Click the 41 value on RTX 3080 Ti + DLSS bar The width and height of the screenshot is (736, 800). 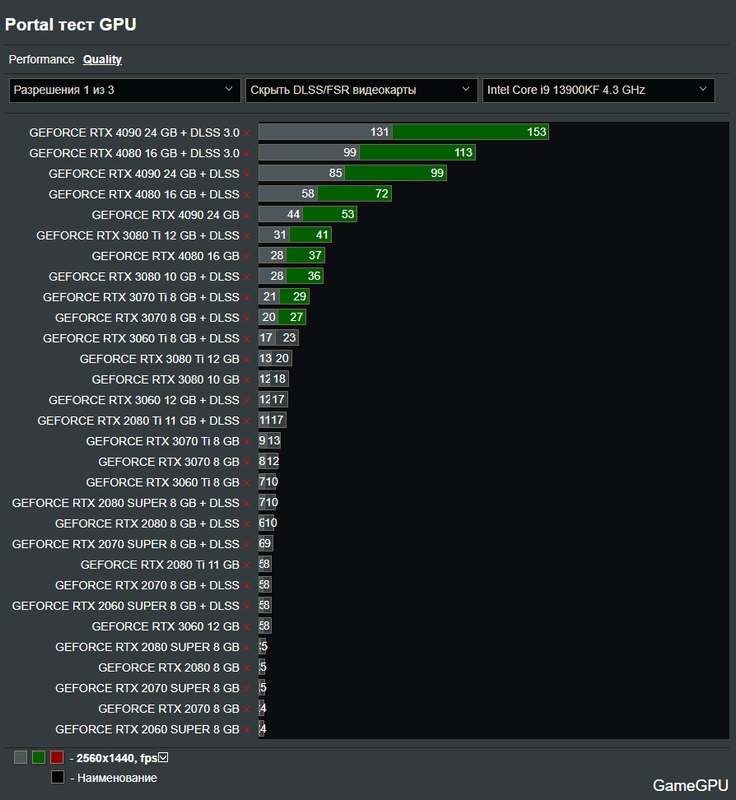point(322,235)
